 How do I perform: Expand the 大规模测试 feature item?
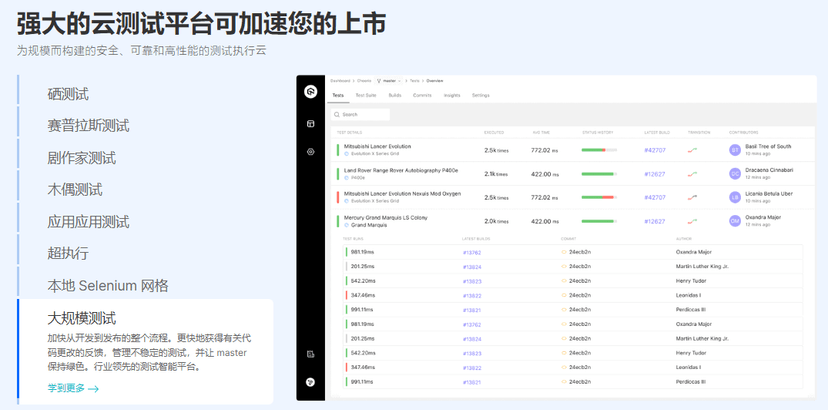(x=81, y=319)
